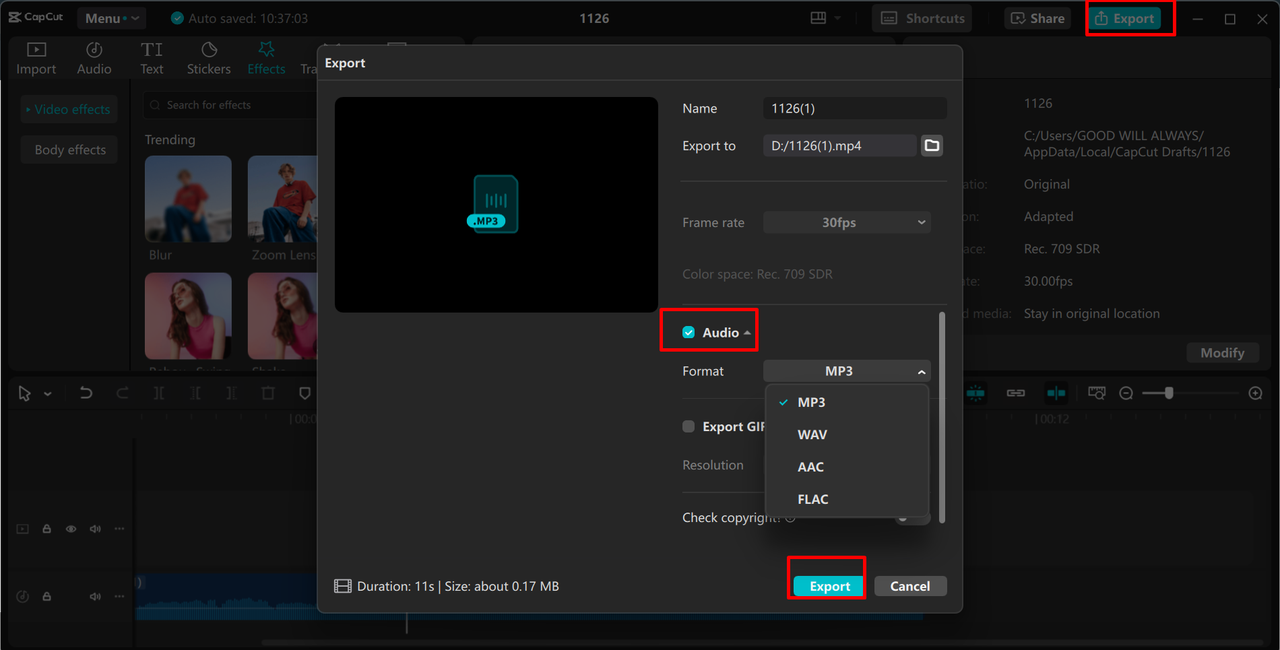Open the Body effects category
The width and height of the screenshot is (1280, 650).
coord(69,150)
